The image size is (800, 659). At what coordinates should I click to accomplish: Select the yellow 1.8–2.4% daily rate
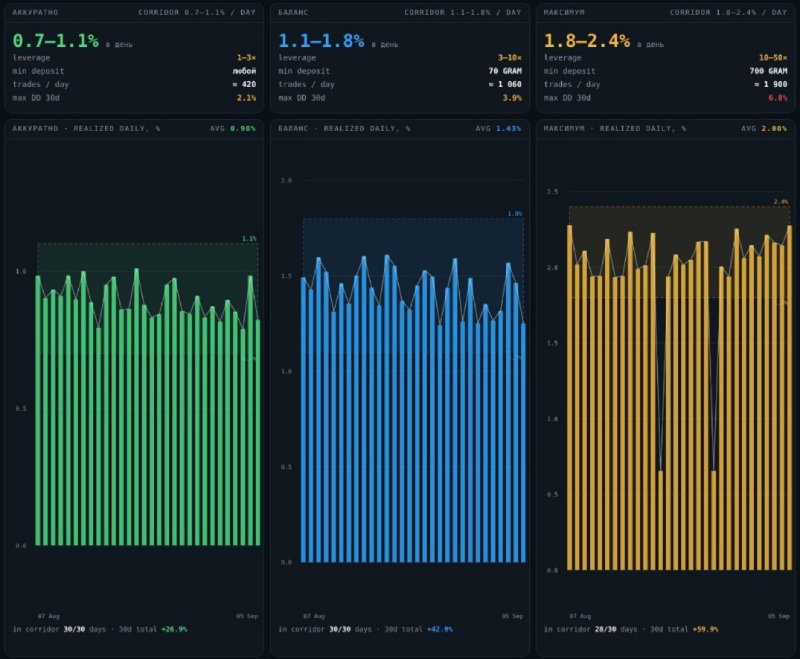(587, 41)
